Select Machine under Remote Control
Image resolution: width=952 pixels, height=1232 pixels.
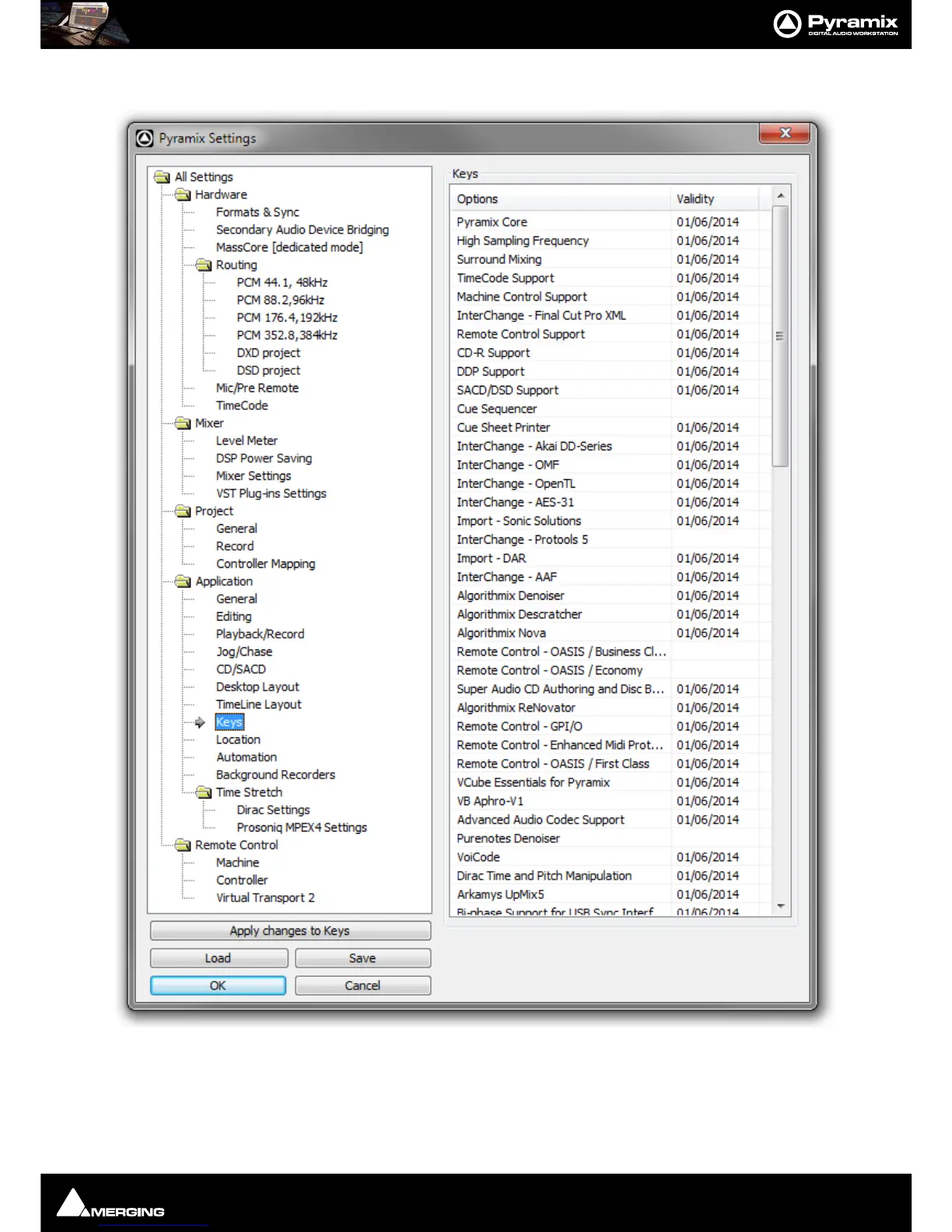point(237,863)
